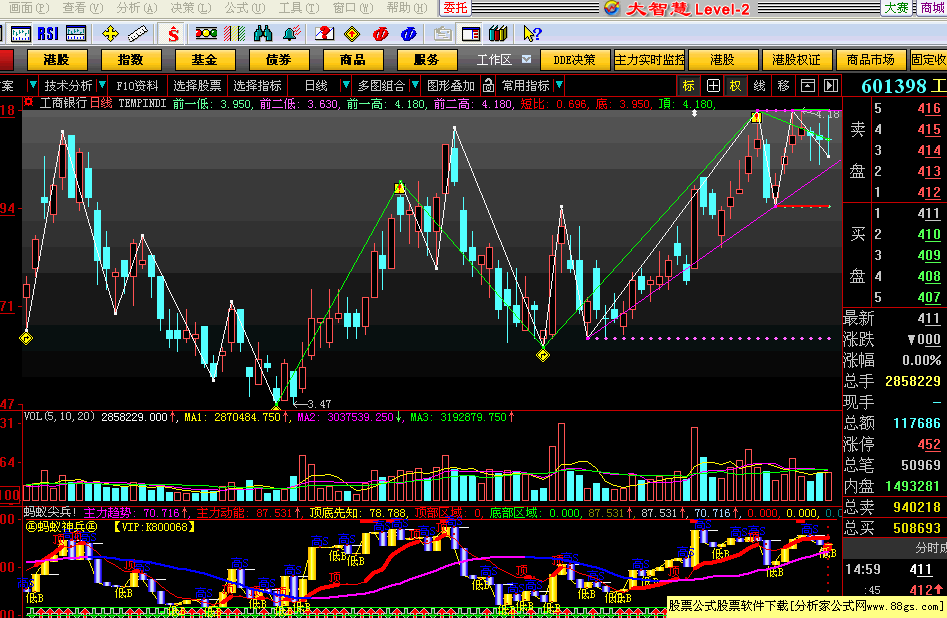The image size is (947, 618).
Task: Click the 商品市场 button
Action: click(x=871, y=60)
